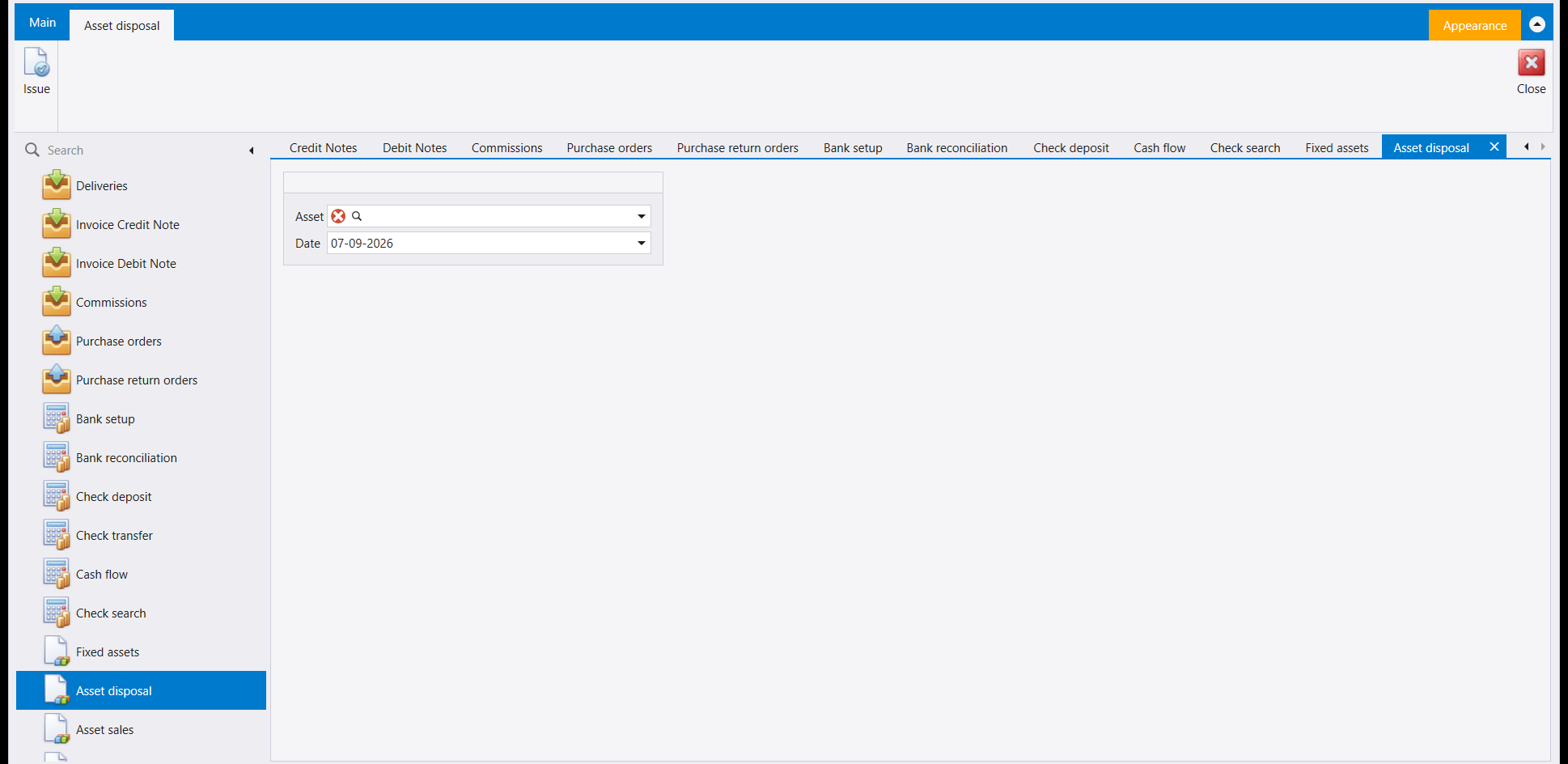1568x764 pixels.
Task: Open Asset sales sidebar icon
Action: coord(57,729)
